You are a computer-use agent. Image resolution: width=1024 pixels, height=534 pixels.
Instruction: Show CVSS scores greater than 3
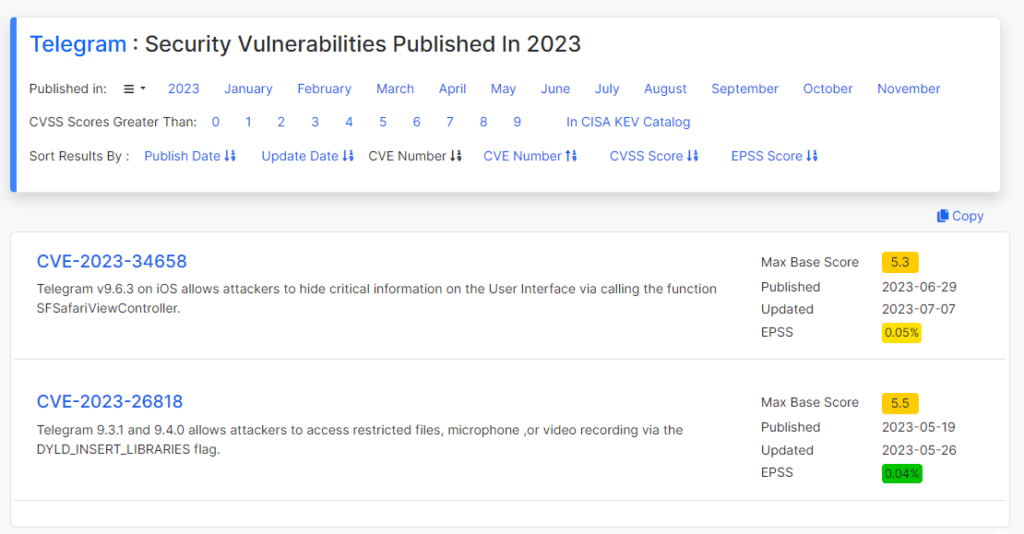pyautogui.click(x=315, y=122)
